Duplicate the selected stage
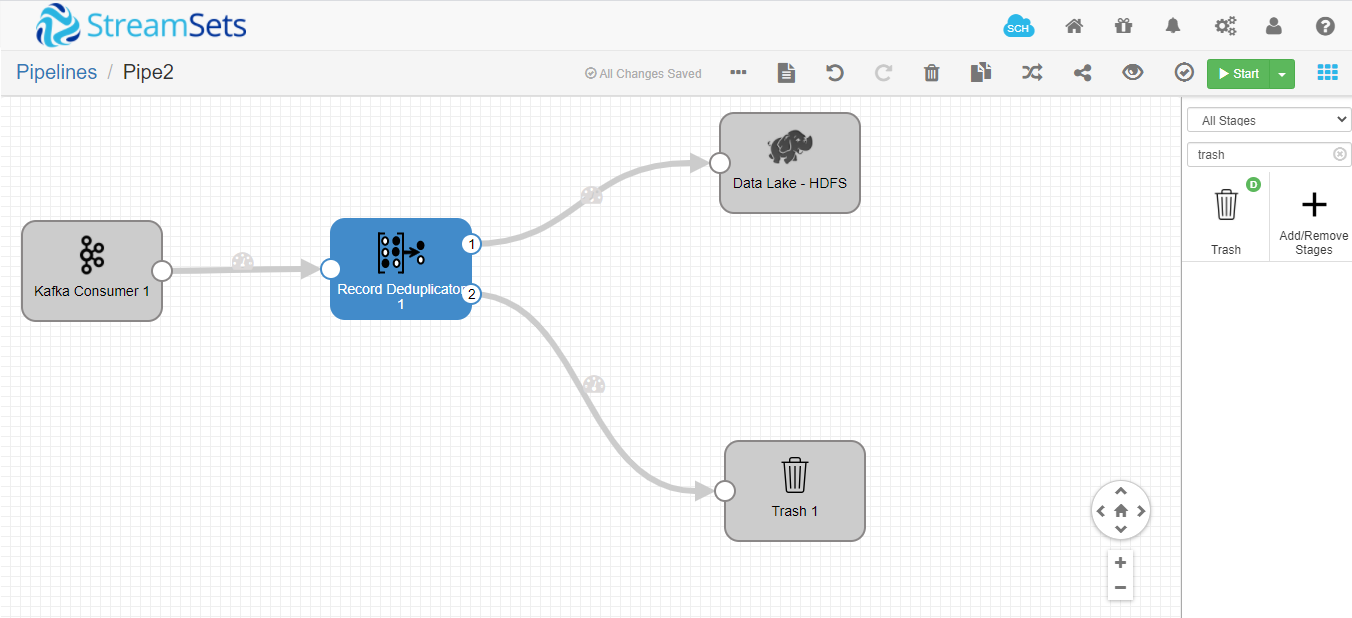The height and width of the screenshot is (618, 1352). [x=981, y=73]
